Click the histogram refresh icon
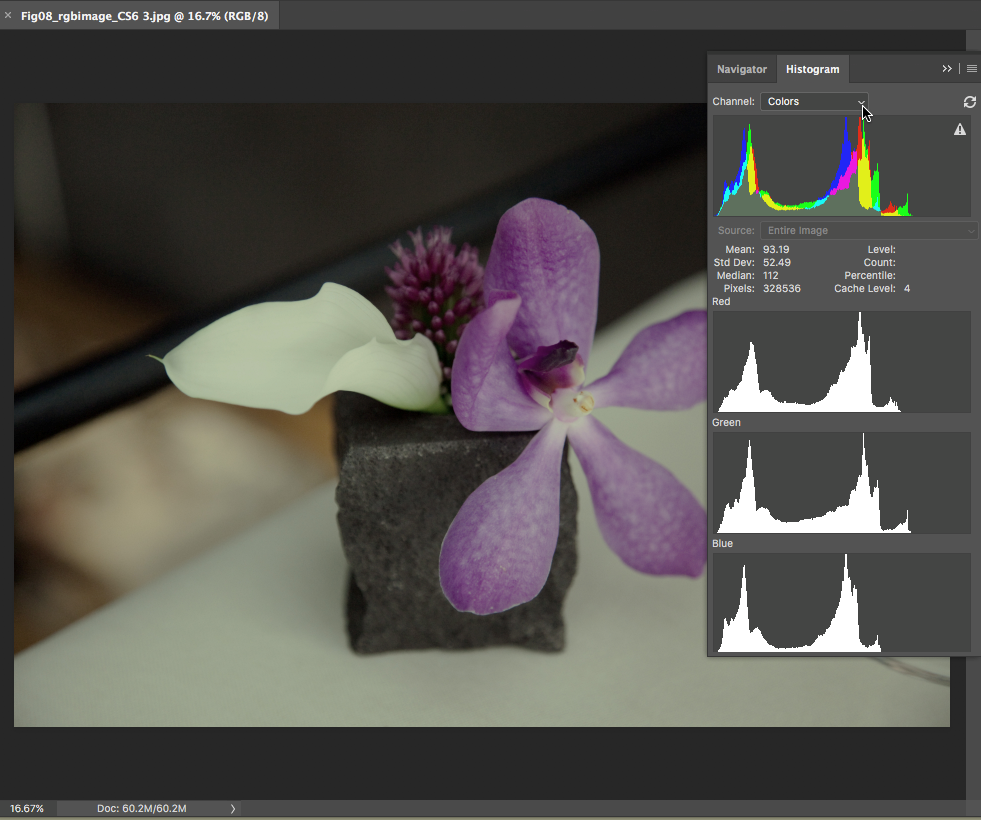The image size is (981, 820). (x=969, y=102)
